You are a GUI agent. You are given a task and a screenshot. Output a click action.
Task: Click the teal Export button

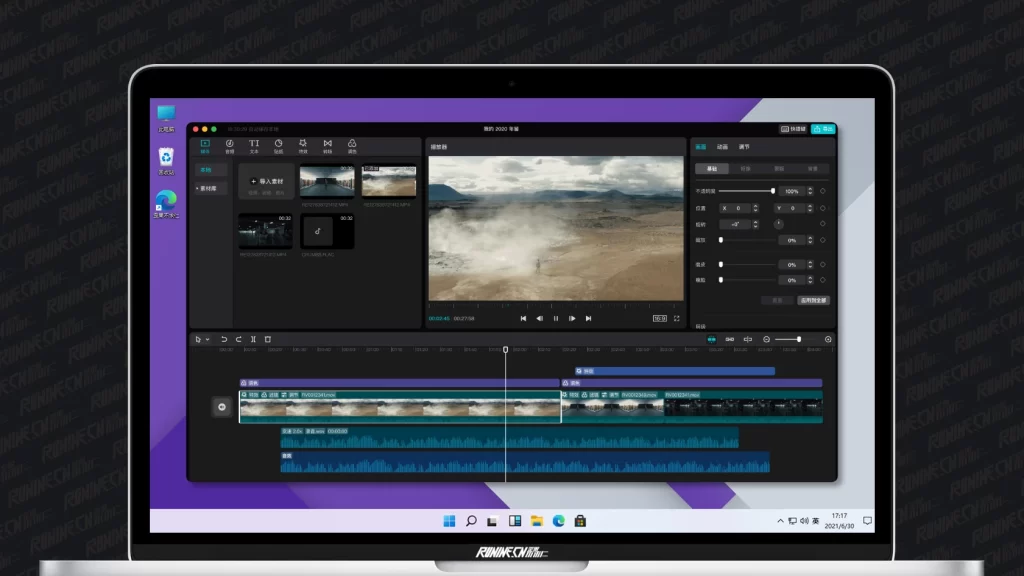pyautogui.click(x=823, y=129)
